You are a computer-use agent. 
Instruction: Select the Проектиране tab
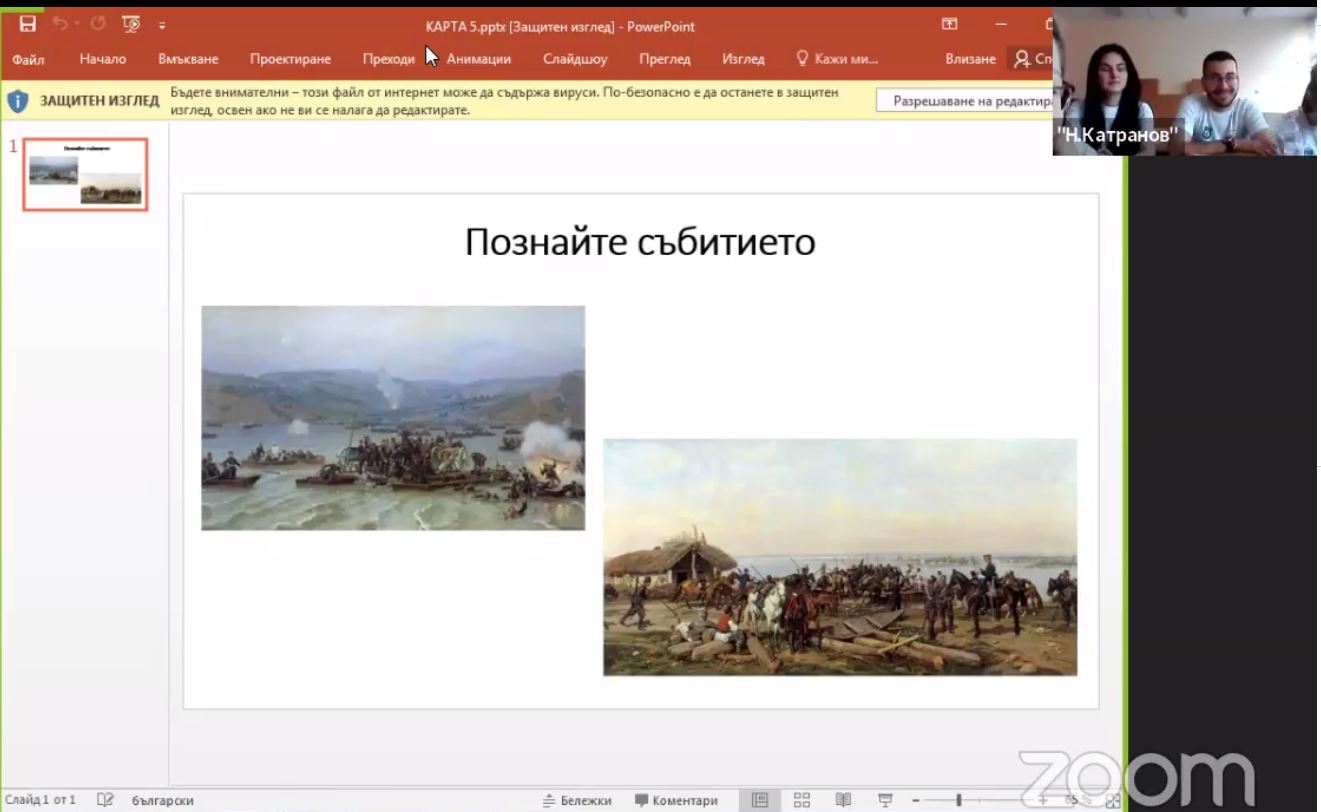point(290,59)
